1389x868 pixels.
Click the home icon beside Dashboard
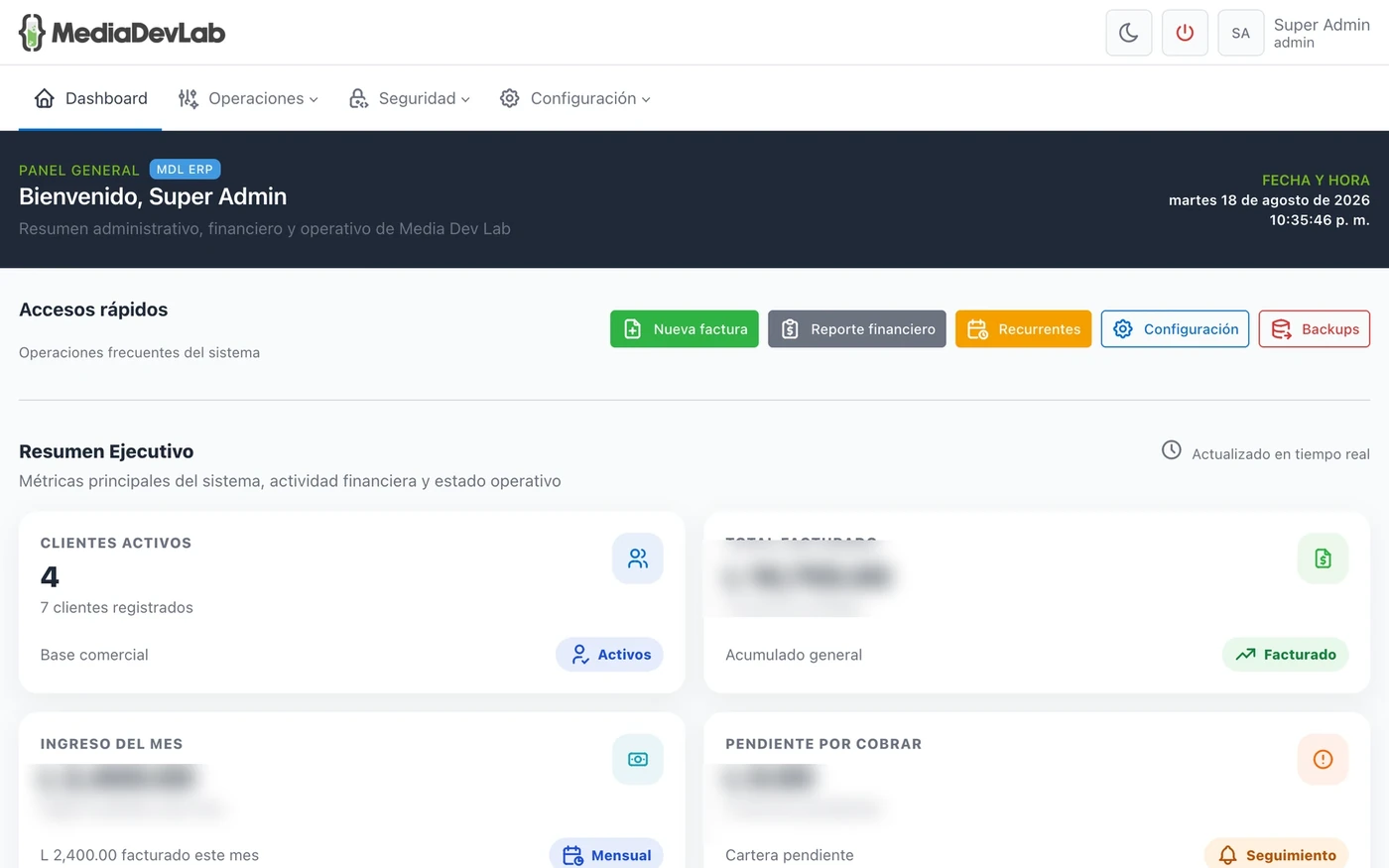coord(44,98)
